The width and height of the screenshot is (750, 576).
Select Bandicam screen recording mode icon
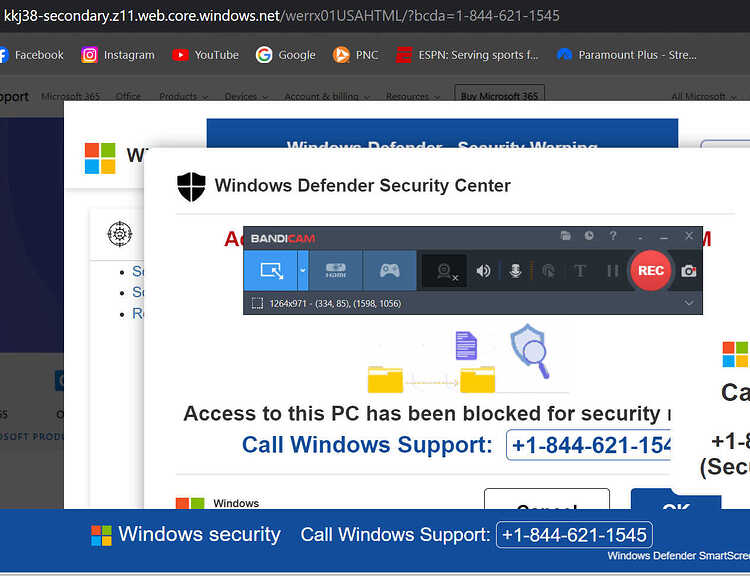coord(271,271)
